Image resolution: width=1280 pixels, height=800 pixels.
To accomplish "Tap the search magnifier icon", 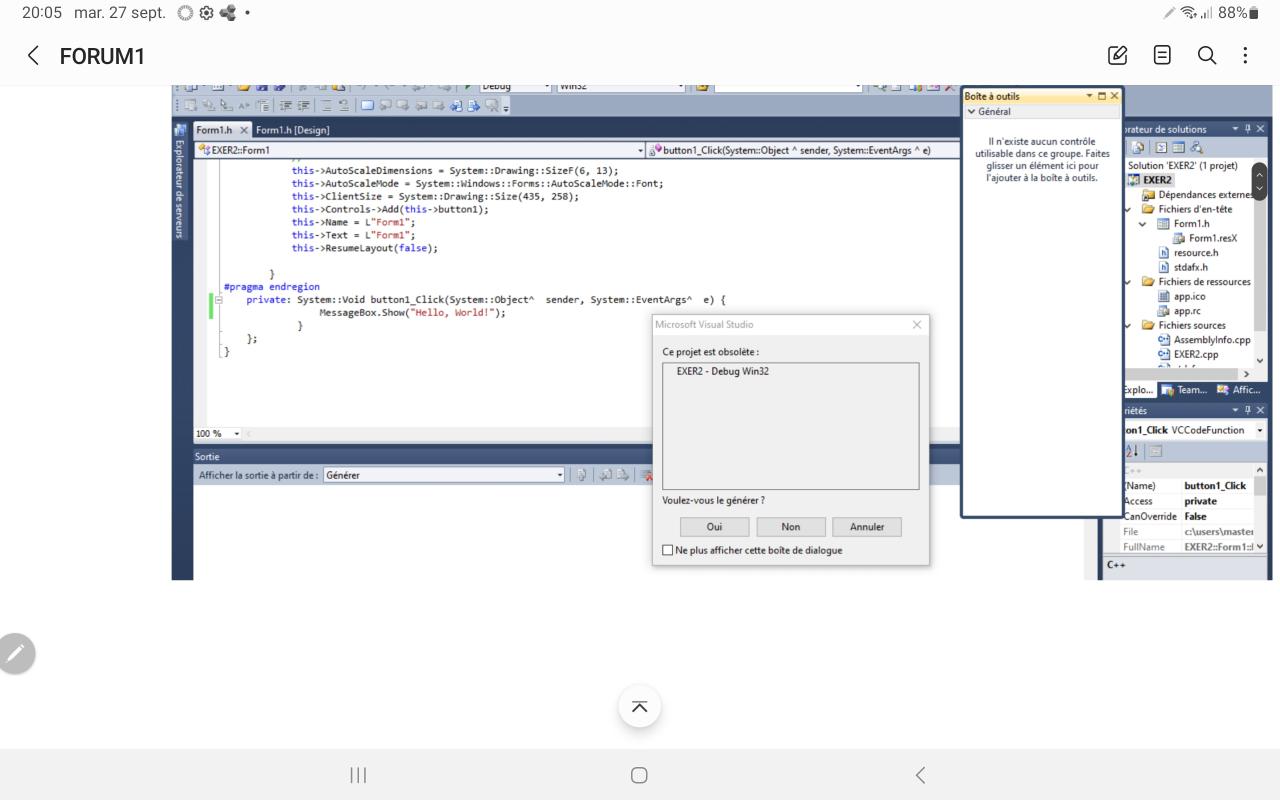I will click(x=1207, y=56).
